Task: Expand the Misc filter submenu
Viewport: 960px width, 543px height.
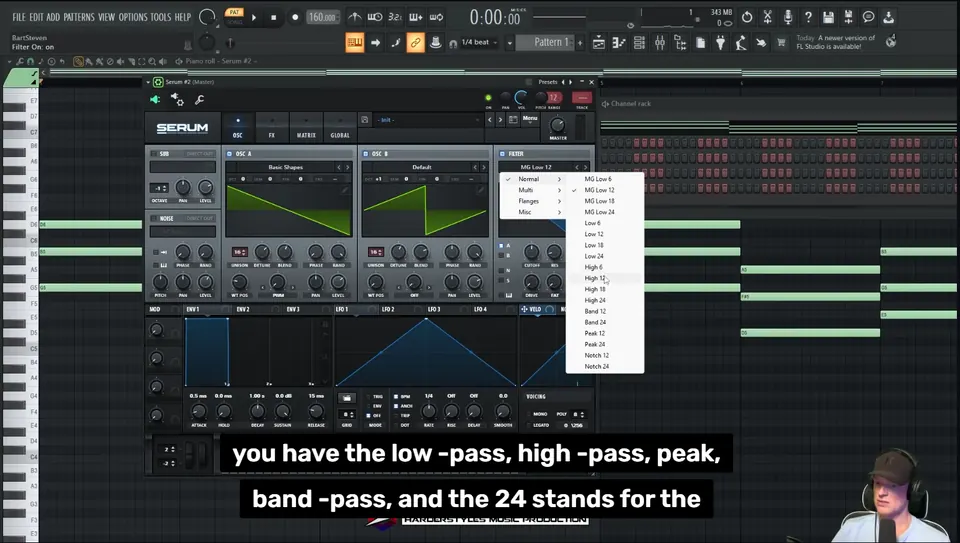Action: click(x=532, y=212)
